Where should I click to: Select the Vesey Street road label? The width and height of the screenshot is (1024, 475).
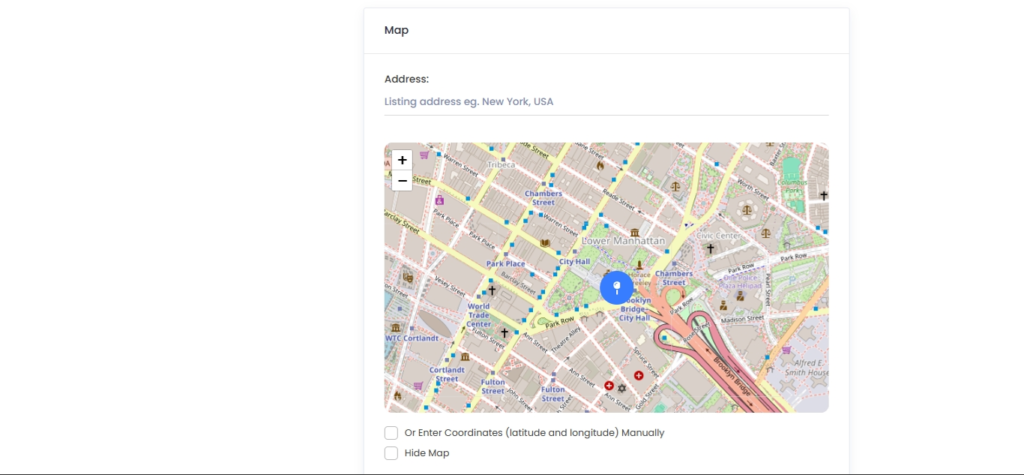point(449,286)
